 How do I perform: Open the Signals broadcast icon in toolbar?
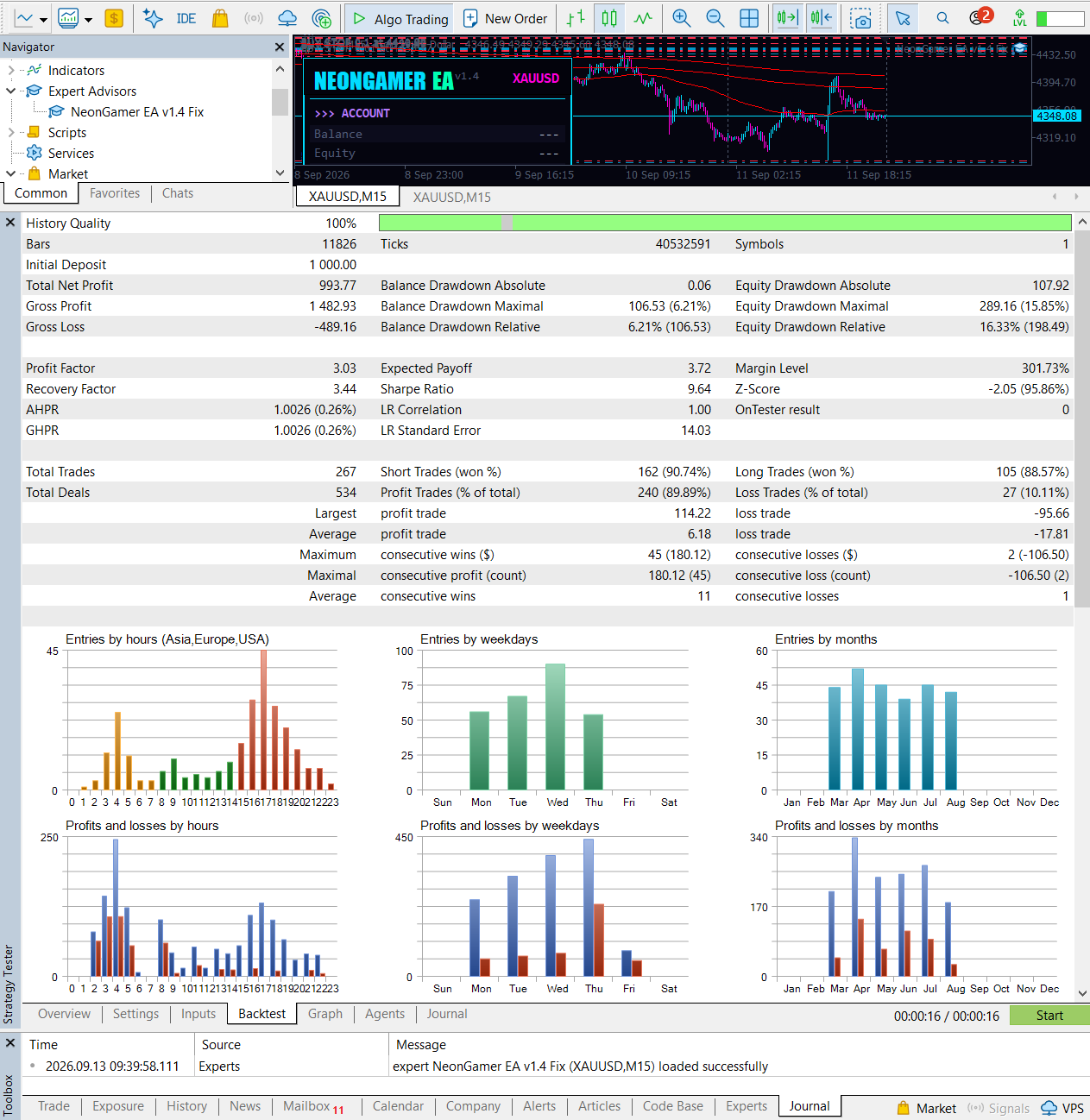coord(254,18)
